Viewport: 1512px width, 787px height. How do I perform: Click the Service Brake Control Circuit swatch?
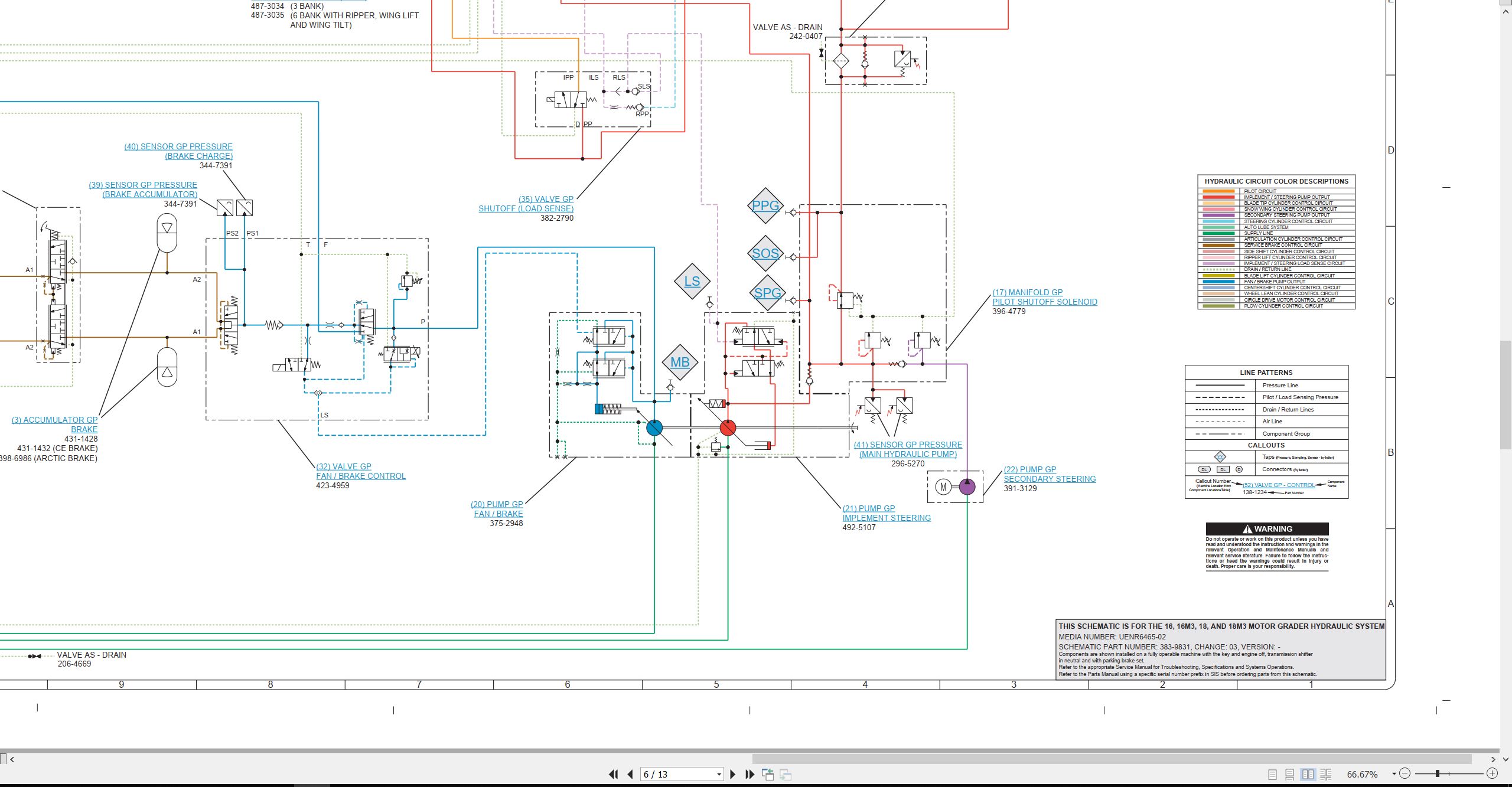point(1218,246)
